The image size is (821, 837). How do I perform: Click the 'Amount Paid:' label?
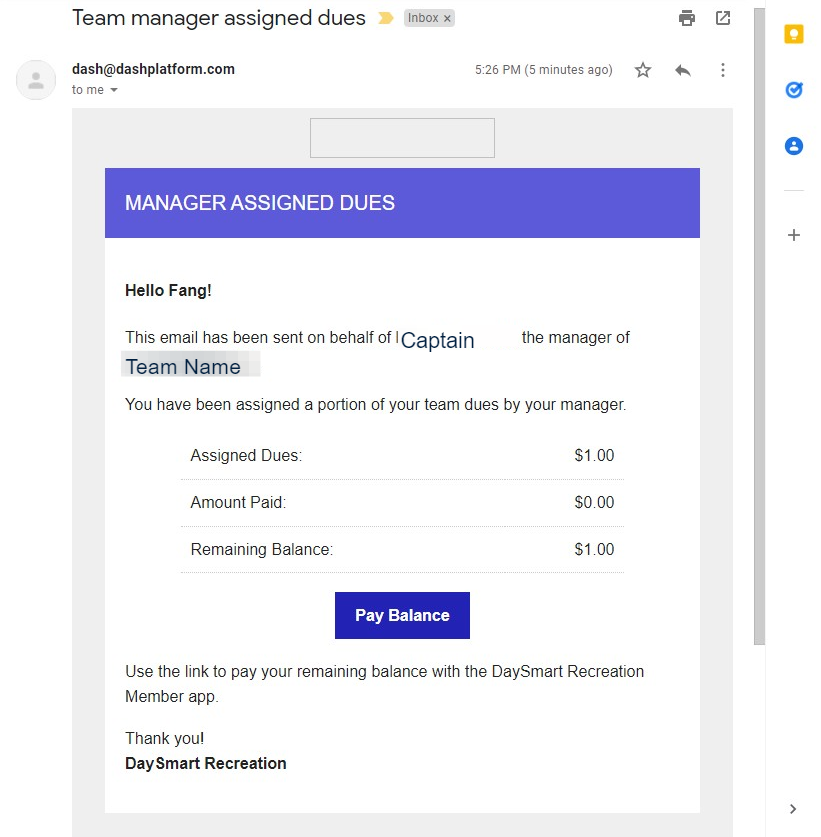pos(238,502)
